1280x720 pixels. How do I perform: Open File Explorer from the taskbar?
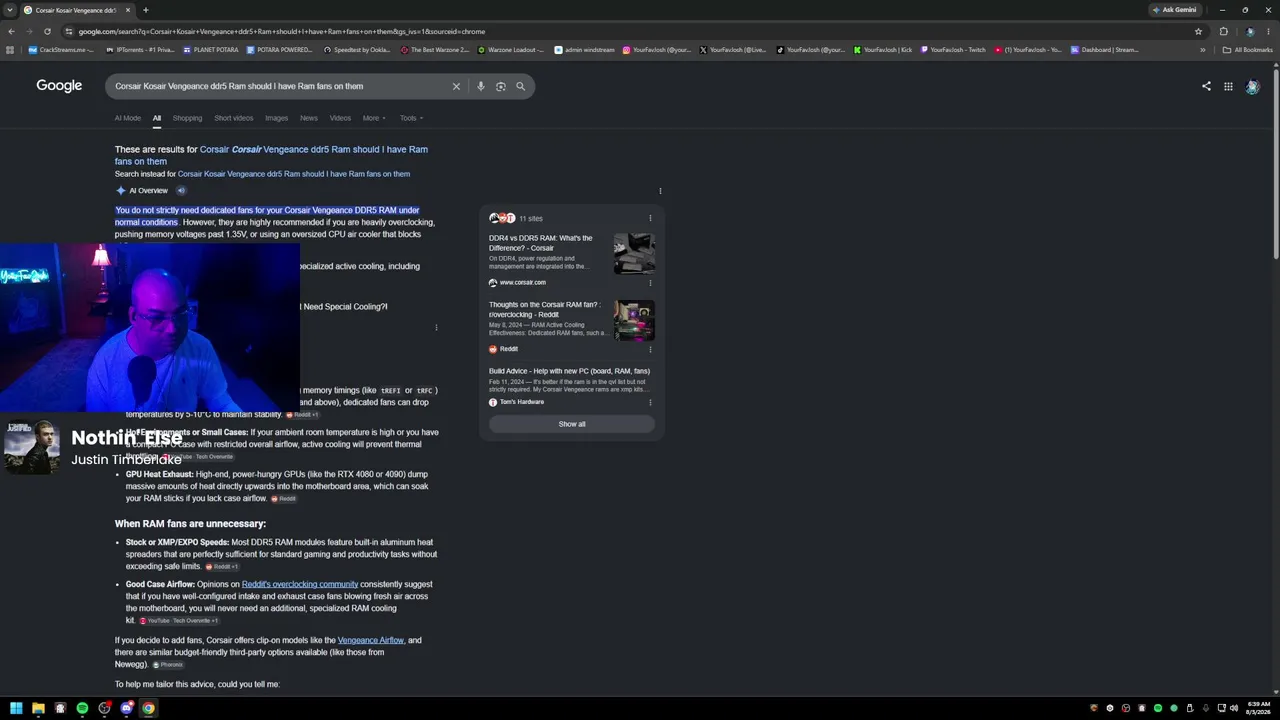38,708
